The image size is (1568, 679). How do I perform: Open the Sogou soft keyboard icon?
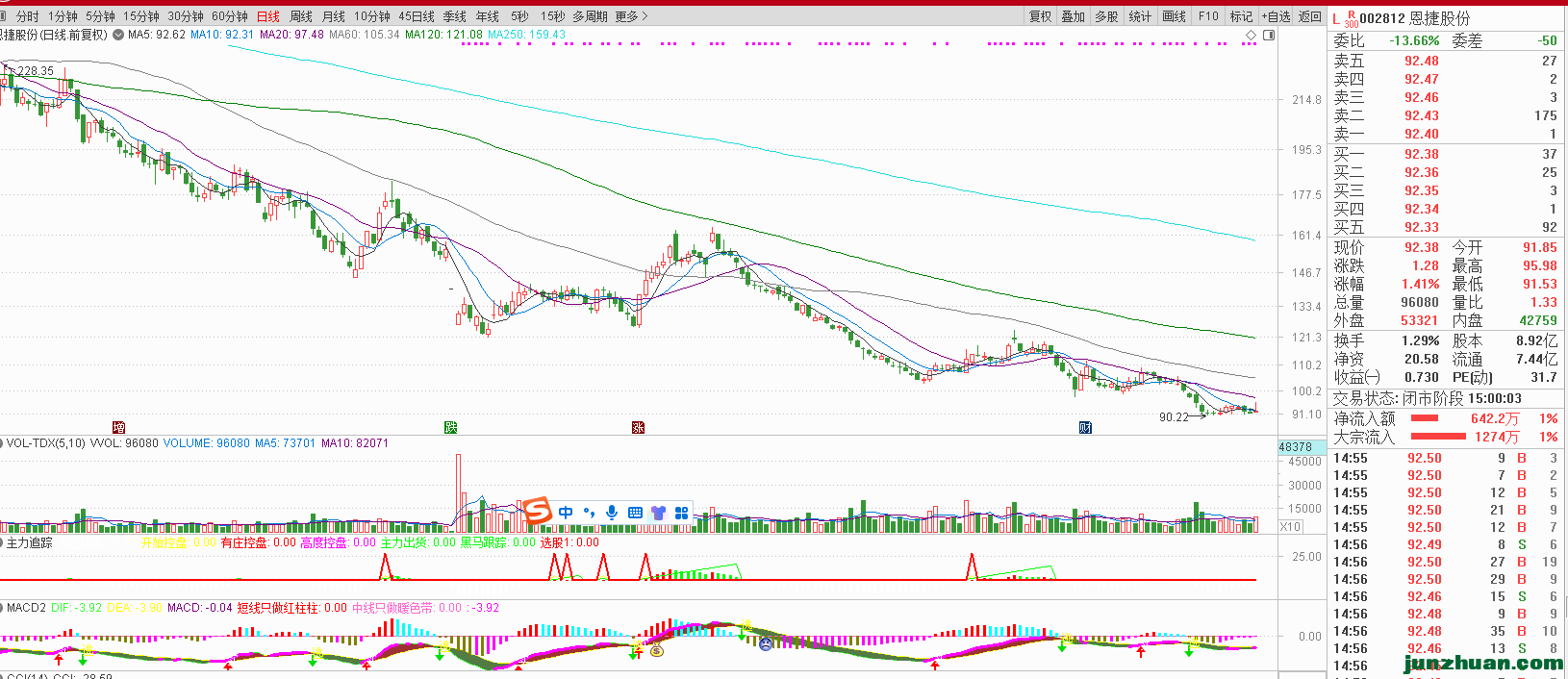pos(635,513)
